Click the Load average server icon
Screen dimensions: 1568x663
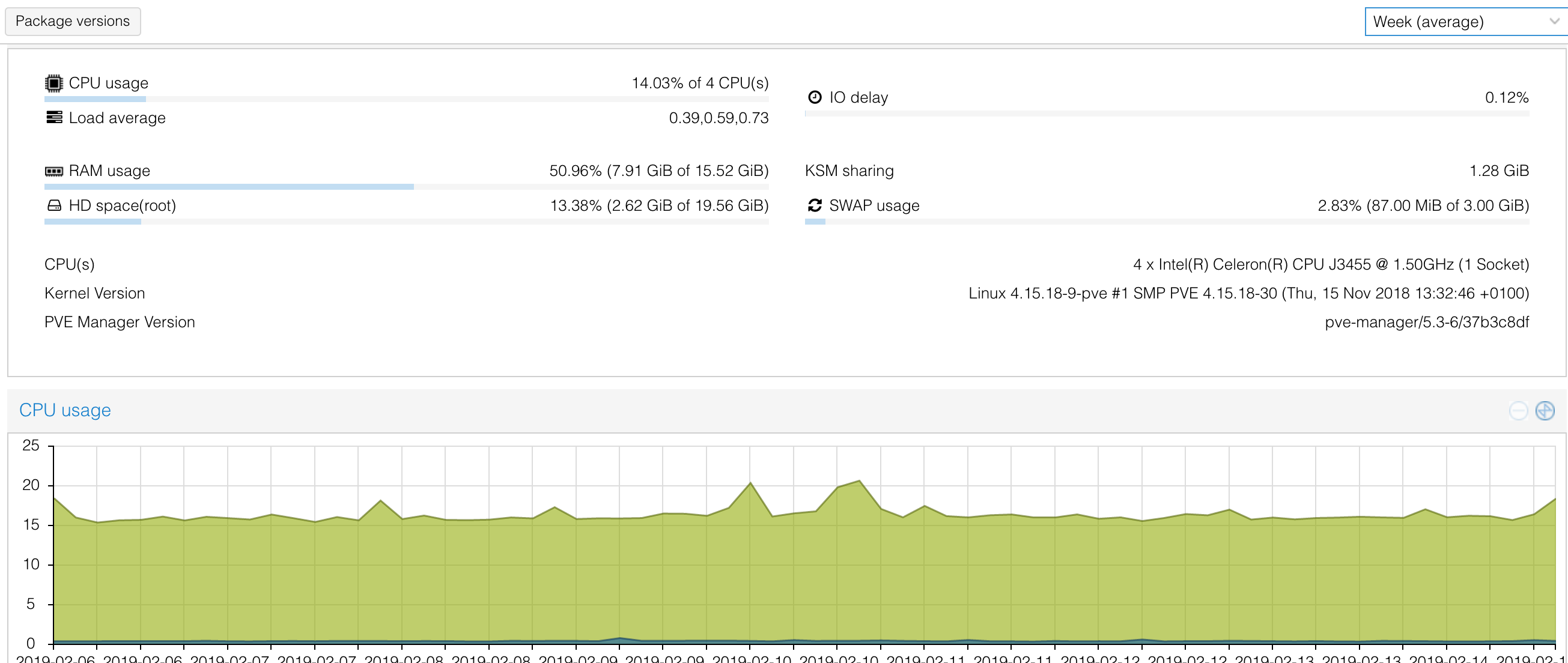[53, 117]
